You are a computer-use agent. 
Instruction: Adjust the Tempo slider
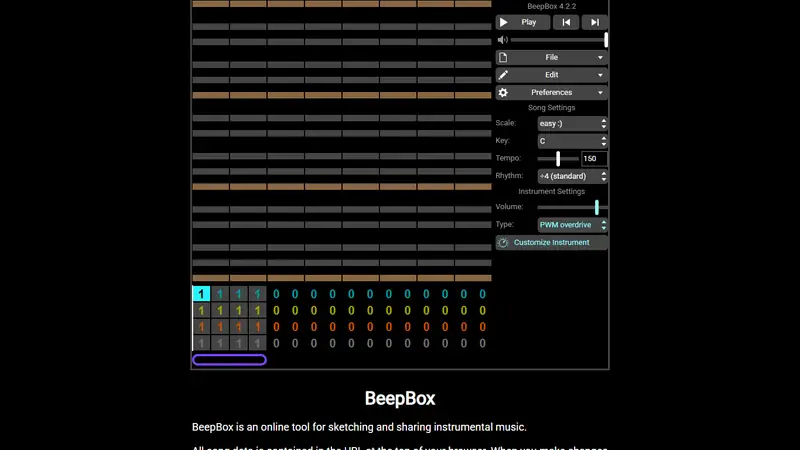pos(558,159)
